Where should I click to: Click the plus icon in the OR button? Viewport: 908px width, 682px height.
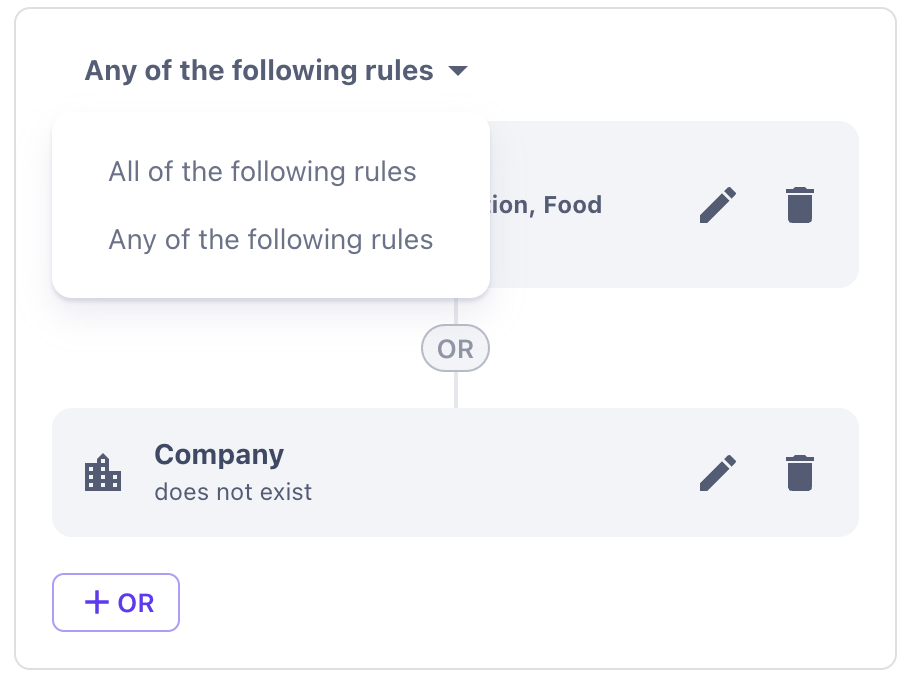click(96, 603)
